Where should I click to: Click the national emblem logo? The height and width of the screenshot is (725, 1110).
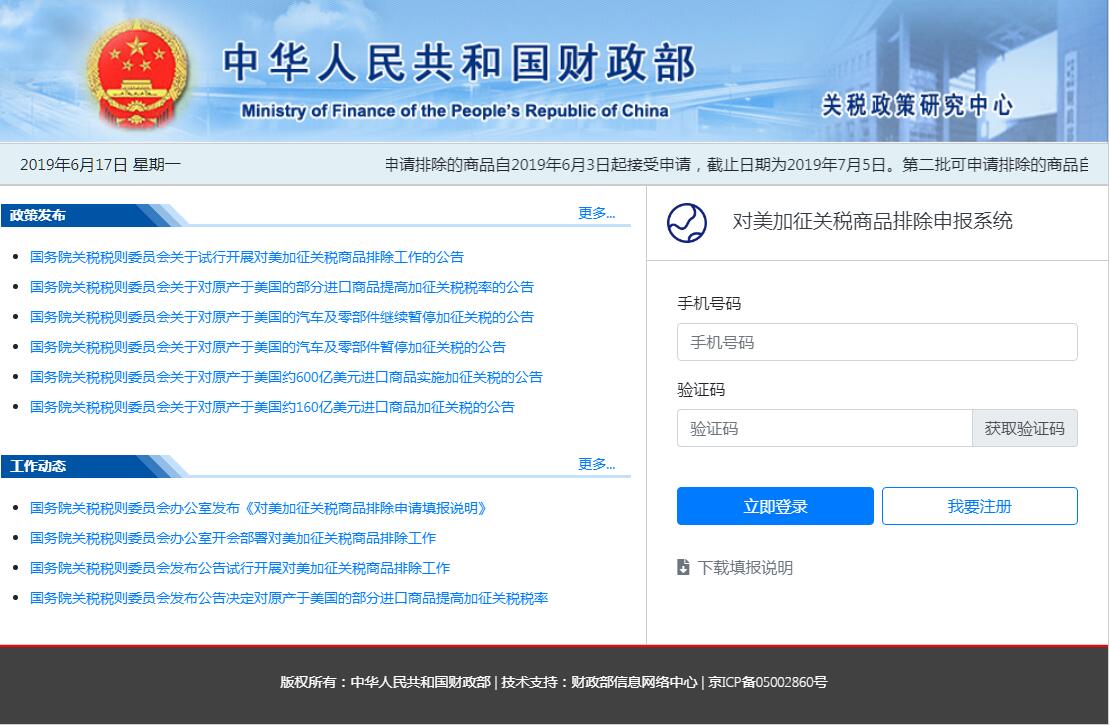point(137,71)
